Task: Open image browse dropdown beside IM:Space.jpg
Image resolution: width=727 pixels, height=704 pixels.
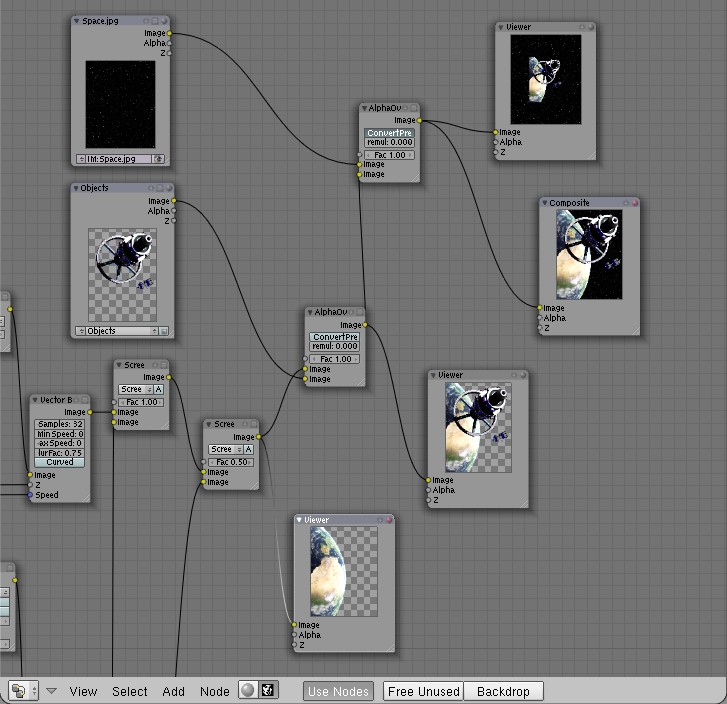Action: (x=81, y=159)
